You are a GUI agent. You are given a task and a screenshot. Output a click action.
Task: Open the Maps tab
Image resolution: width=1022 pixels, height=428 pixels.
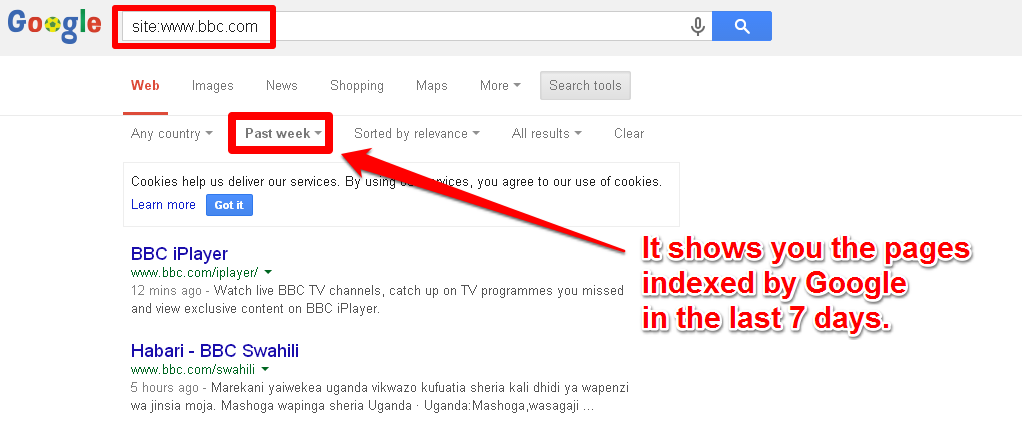(x=431, y=85)
